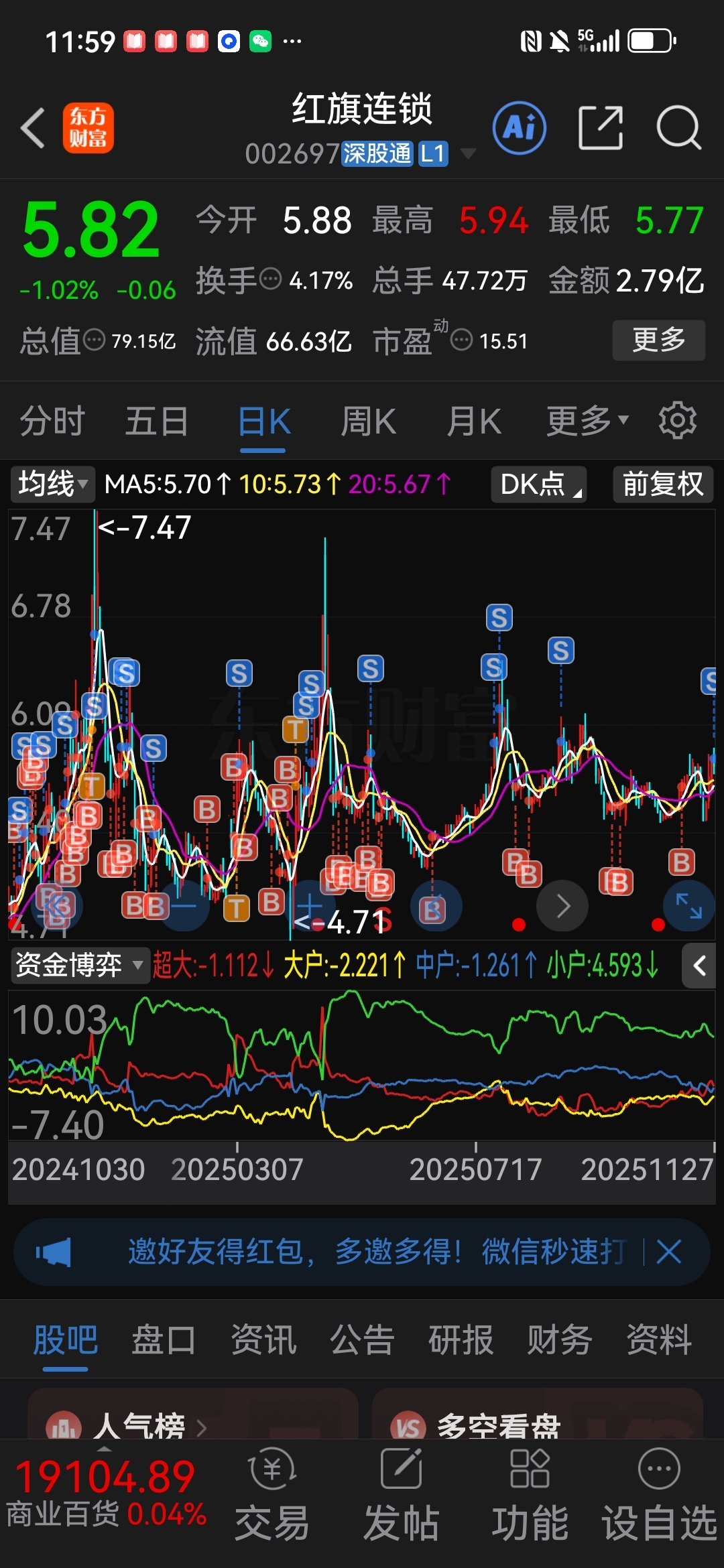The image size is (724, 1568).
Task: Tap the 20250717 date label
Action: pyautogui.click(x=475, y=1170)
